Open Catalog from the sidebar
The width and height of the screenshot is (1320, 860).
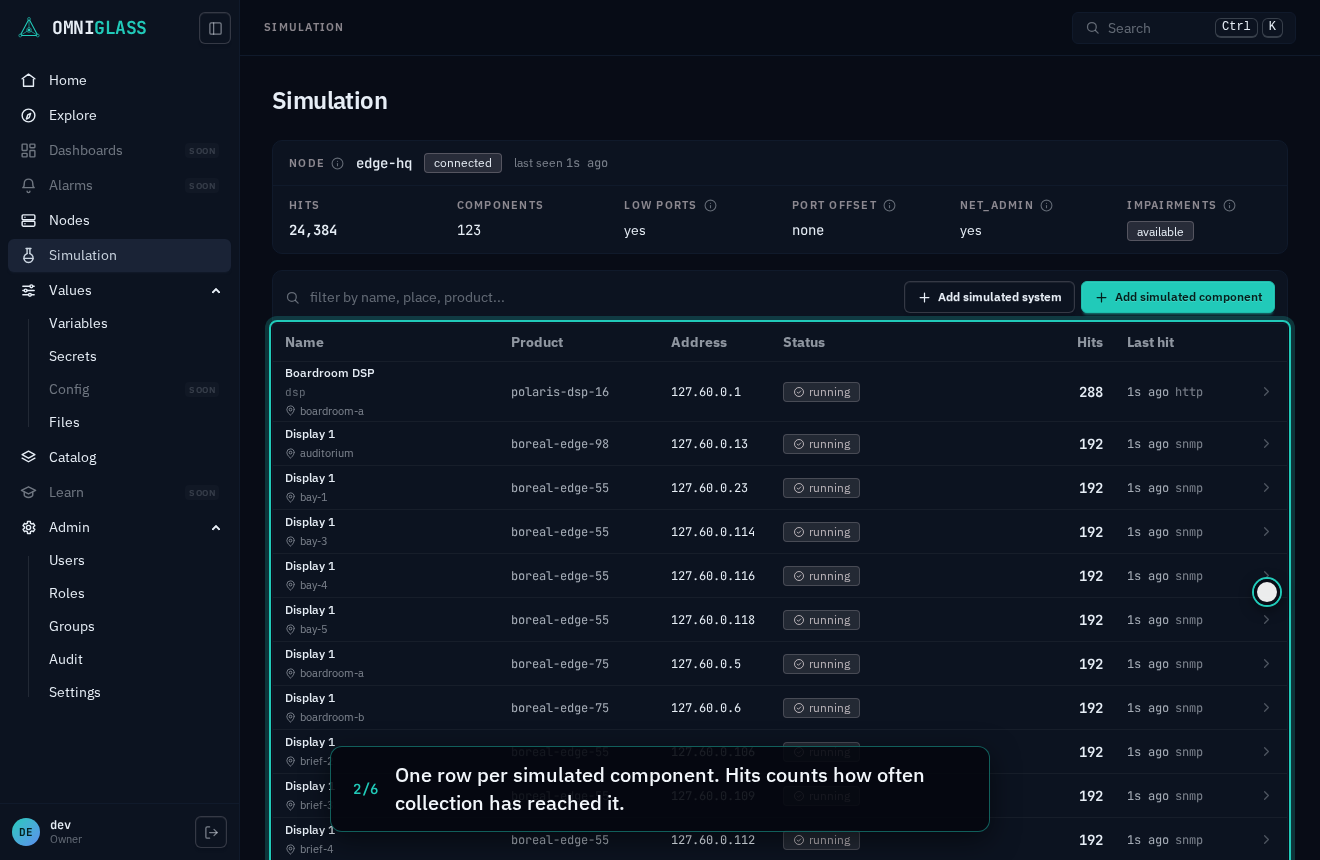(x=119, y=457)
